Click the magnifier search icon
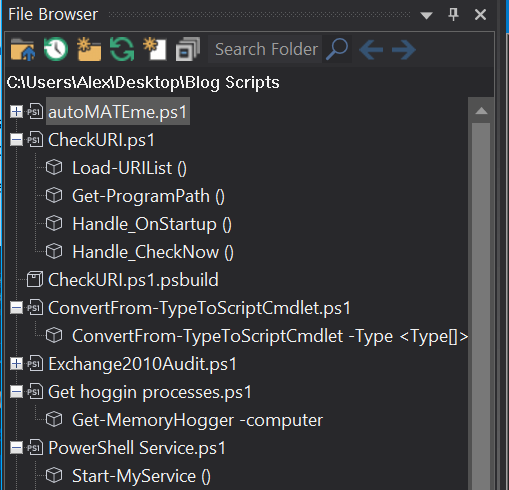Viewport: 509px width, 490px height. coord(337,49)
